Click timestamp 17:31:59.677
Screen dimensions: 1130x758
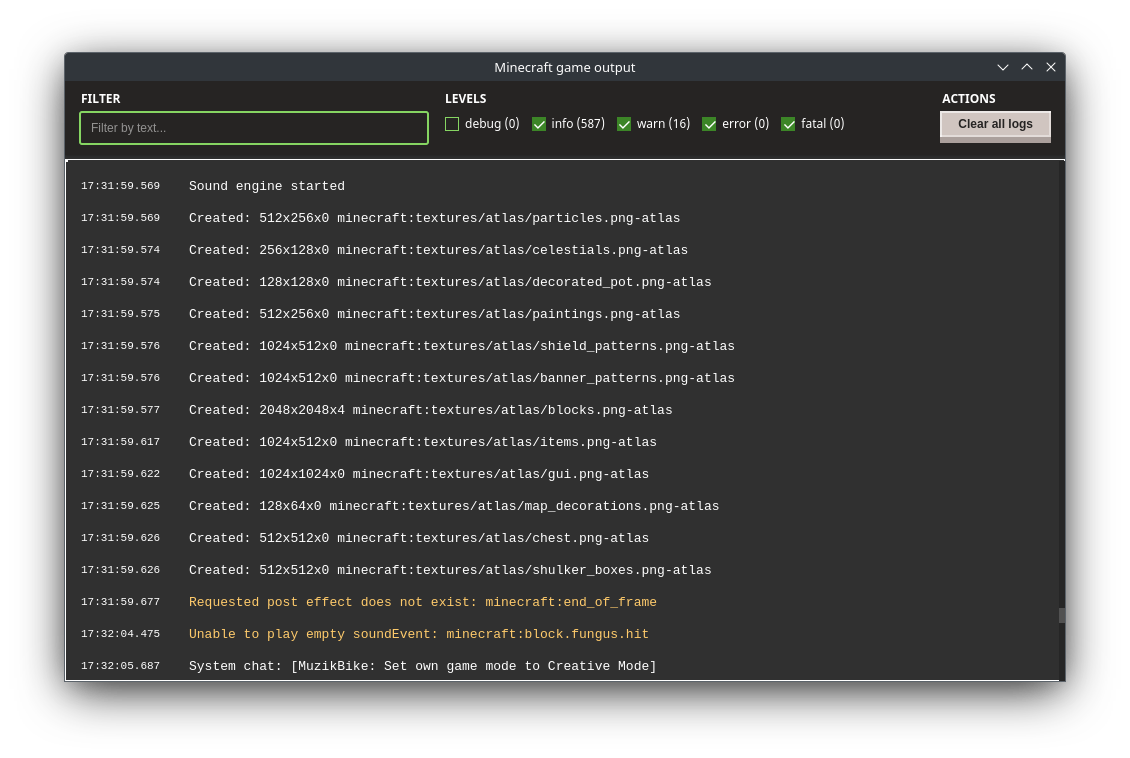[120, 602]
